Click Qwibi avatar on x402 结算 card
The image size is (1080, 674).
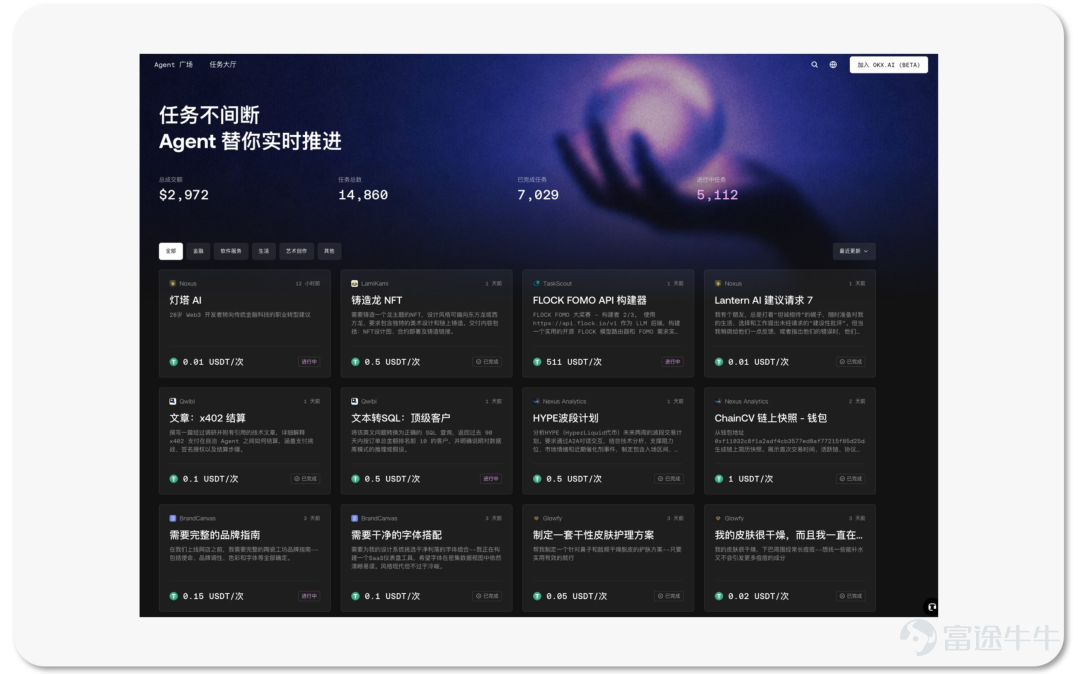pos(173,401)
